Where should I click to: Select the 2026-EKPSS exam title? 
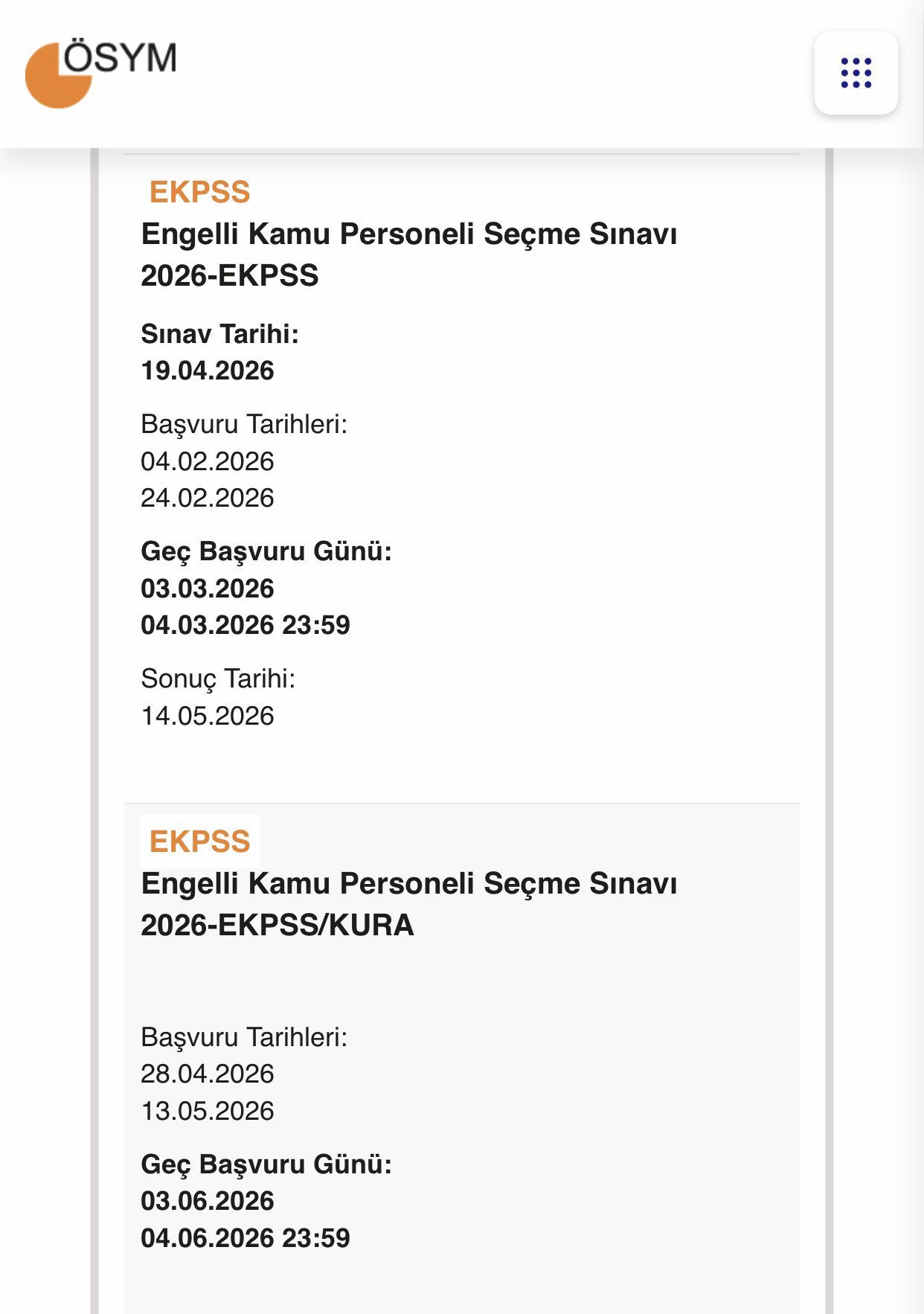point(408,254)
